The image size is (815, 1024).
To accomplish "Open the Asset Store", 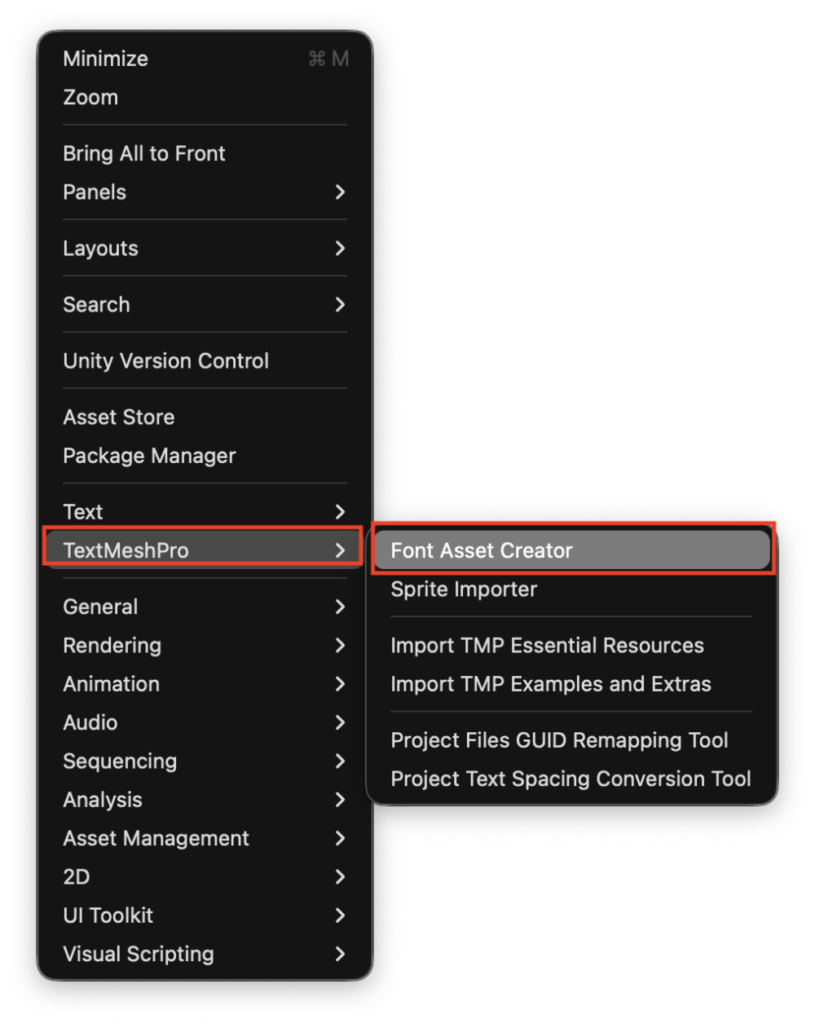I will pyautogui.click(x=119, y=417).
